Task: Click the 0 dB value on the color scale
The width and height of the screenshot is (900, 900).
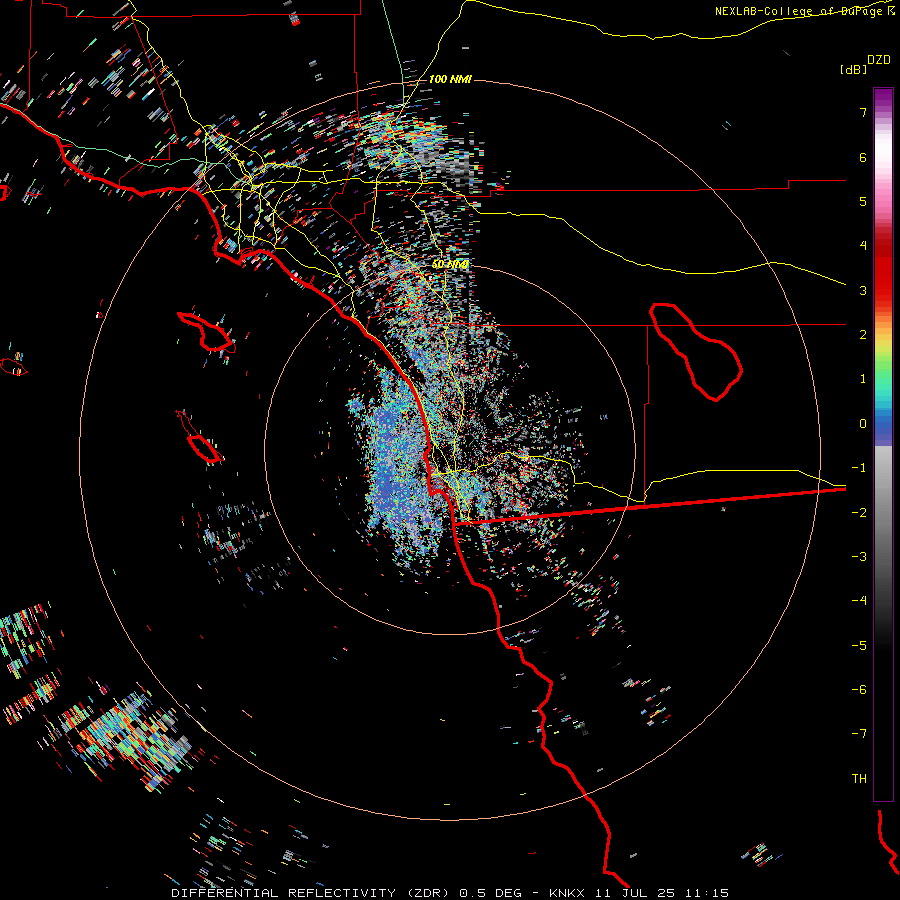Action: click(x=863, y=424)
